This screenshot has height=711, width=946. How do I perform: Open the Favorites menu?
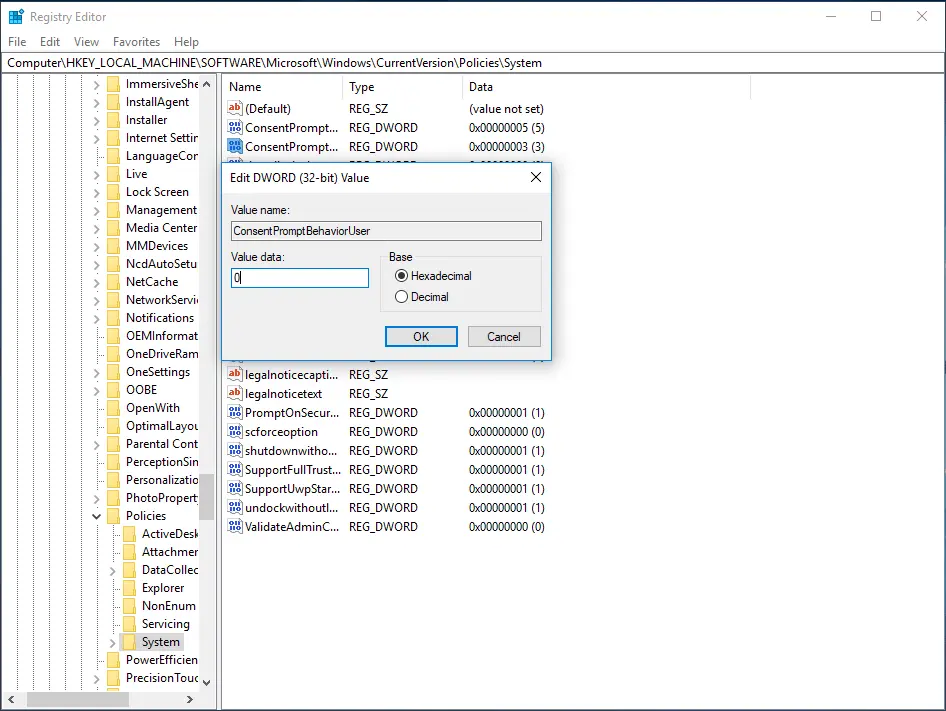[x=137, y=42]
